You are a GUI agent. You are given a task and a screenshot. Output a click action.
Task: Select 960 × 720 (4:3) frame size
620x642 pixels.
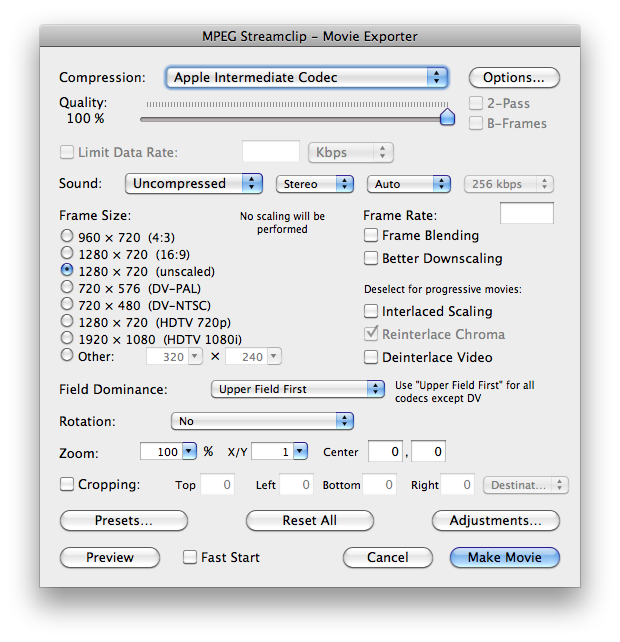[67, 236]
